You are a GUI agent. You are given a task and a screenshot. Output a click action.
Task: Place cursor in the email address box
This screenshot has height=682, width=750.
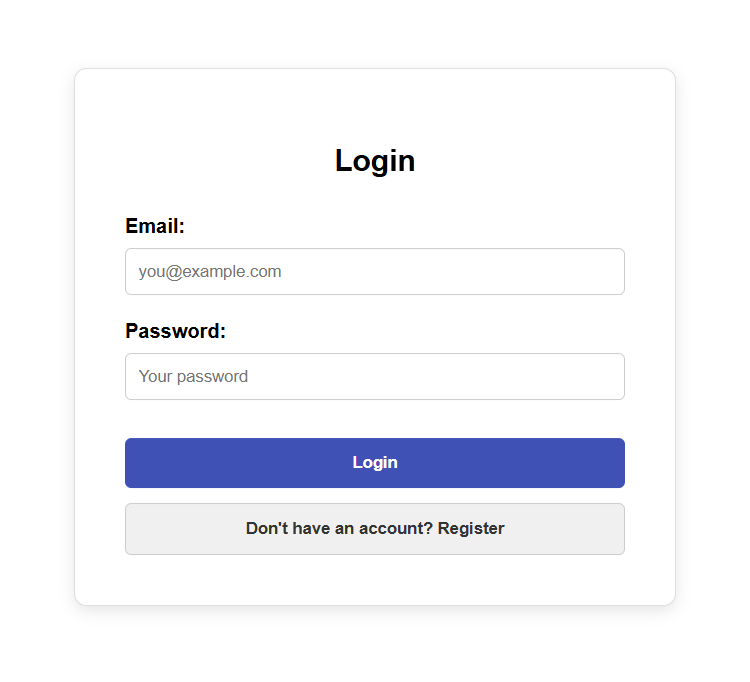[x=374, y=272]
